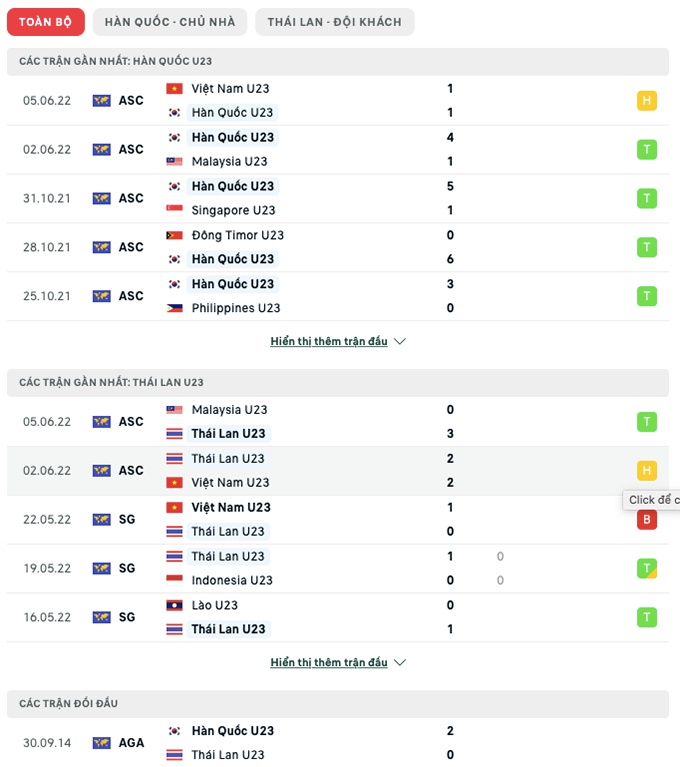Click 'Hiển thị thêm trận đấu' under the Thái Lan section
Image resolution: width=680 pixels, height=767 pixels.
coord(328,662)
